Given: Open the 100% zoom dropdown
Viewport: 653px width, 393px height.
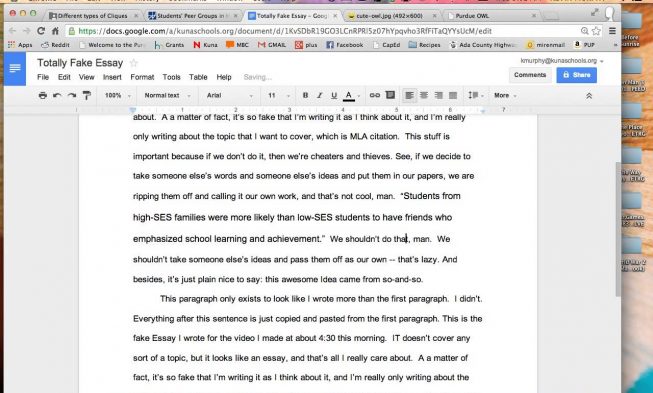Looking at the screenshot, I should 117,95.
